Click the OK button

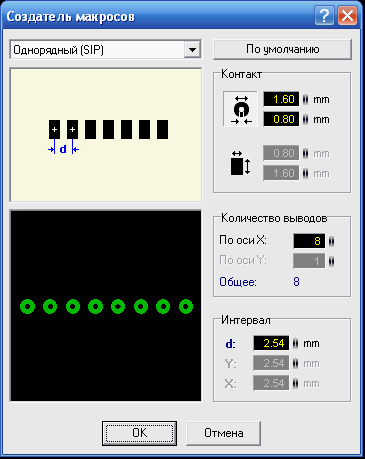tap(139, 433)
